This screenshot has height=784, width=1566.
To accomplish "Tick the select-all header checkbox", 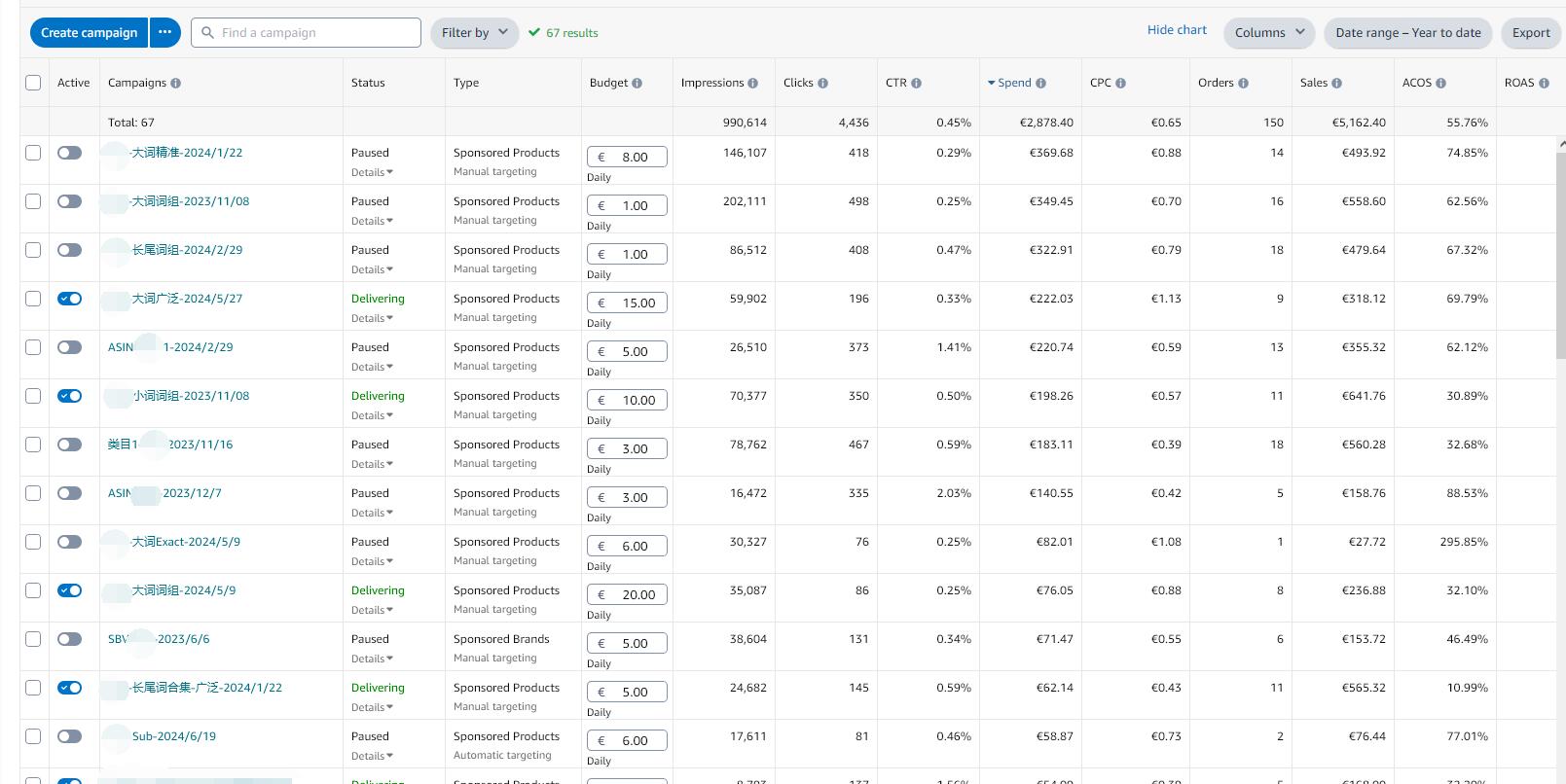I will click(x=33, y=83).
